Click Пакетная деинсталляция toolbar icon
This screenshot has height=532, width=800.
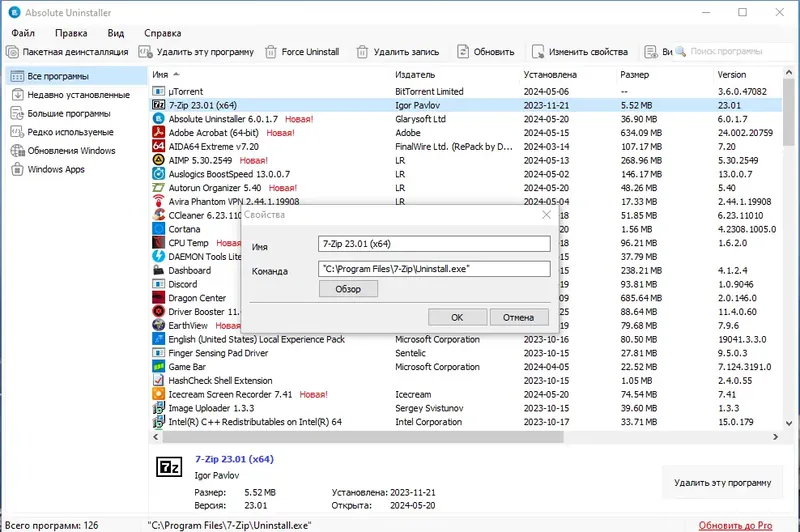[13, 52]
